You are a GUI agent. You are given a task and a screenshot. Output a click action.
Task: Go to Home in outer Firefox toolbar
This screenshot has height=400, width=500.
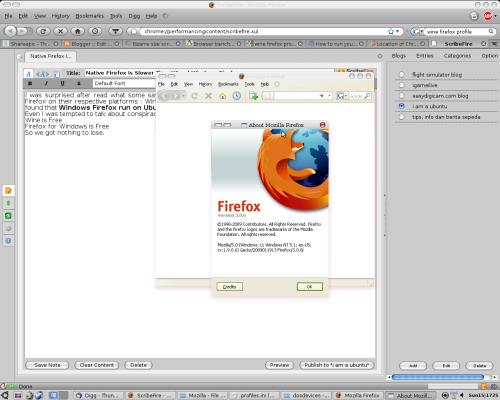tap(78, 31)
